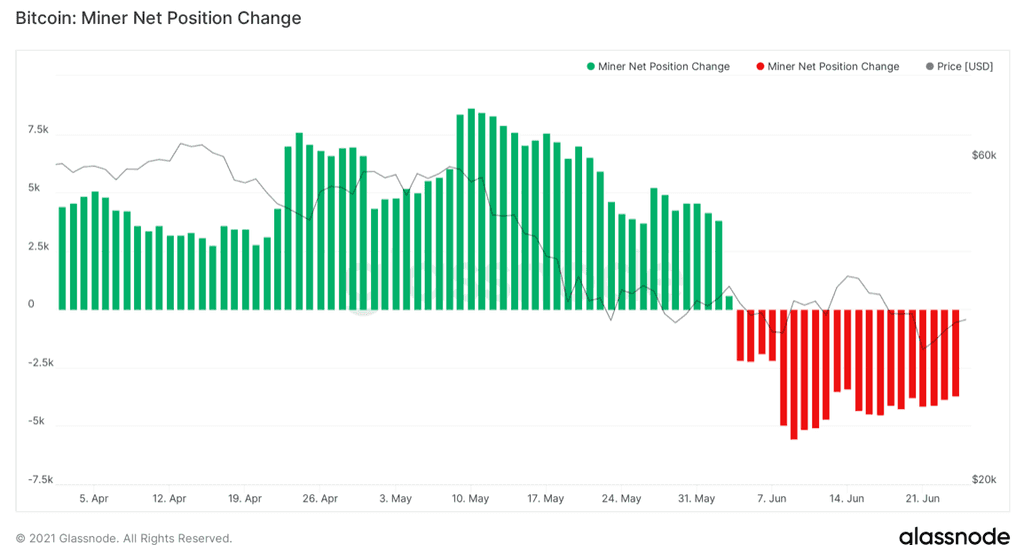Select the 21. Jun date label
Image resolution: width=1024 pixels, height=545 pixels.
pos(922,498)
